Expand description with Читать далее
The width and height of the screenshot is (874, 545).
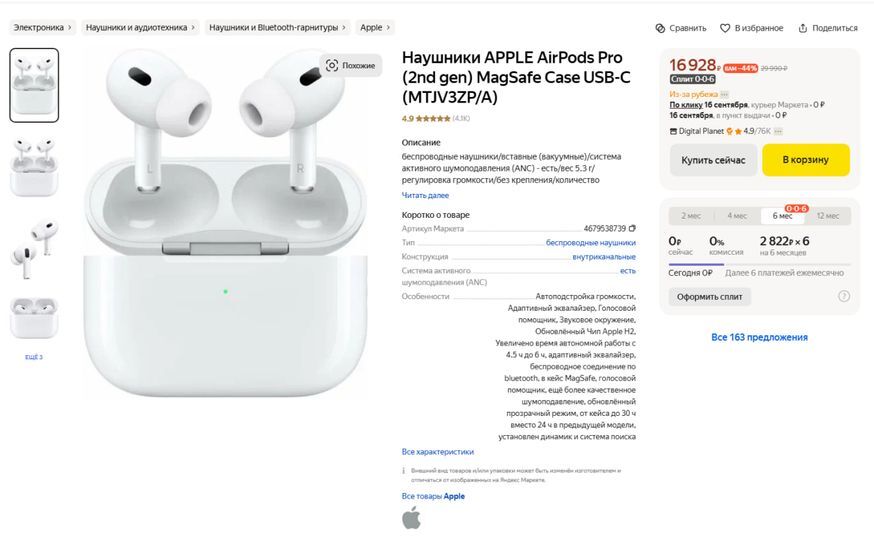(425, 195)
